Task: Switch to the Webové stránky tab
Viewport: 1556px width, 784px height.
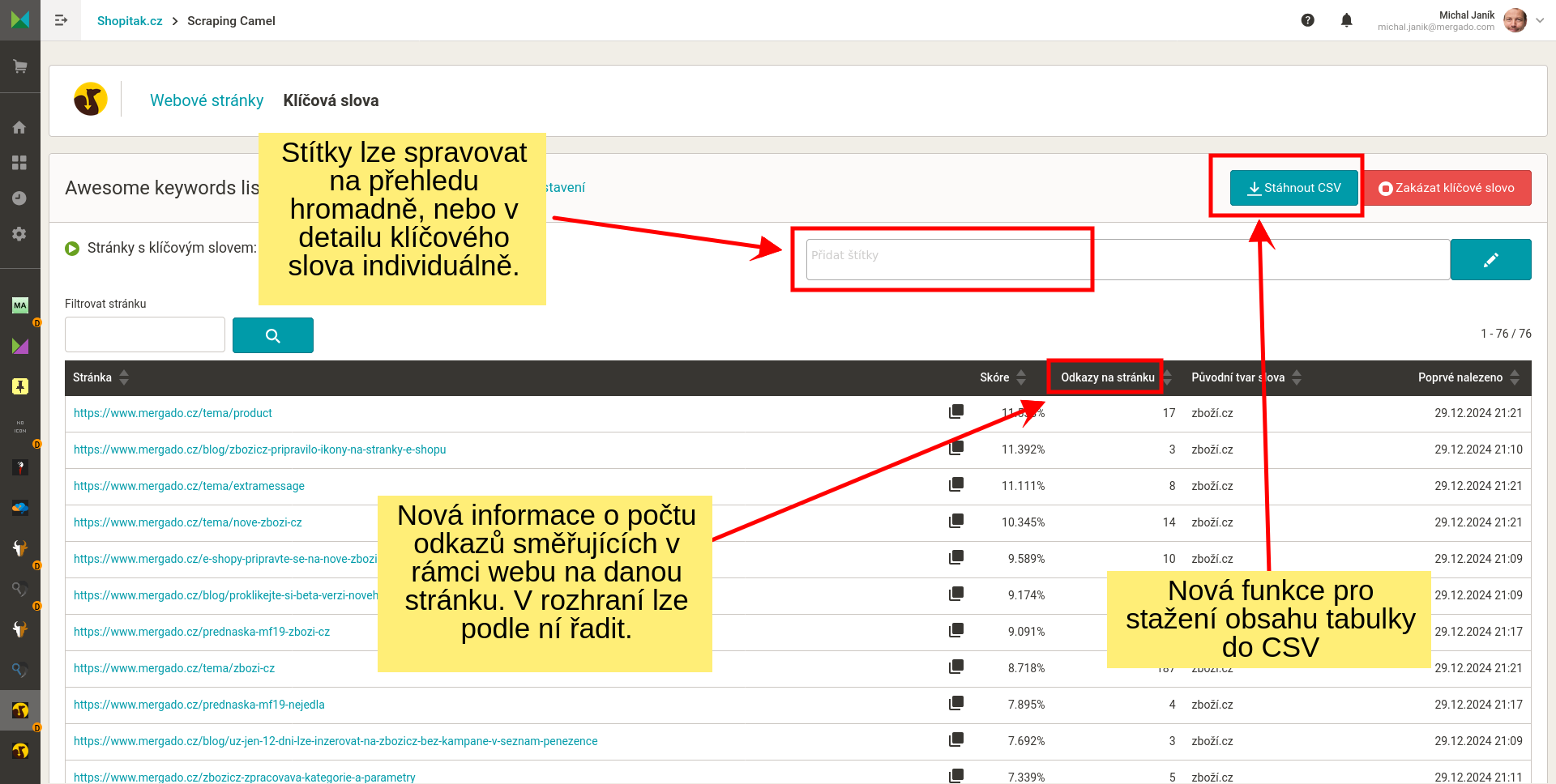Action: coord(207,100)
